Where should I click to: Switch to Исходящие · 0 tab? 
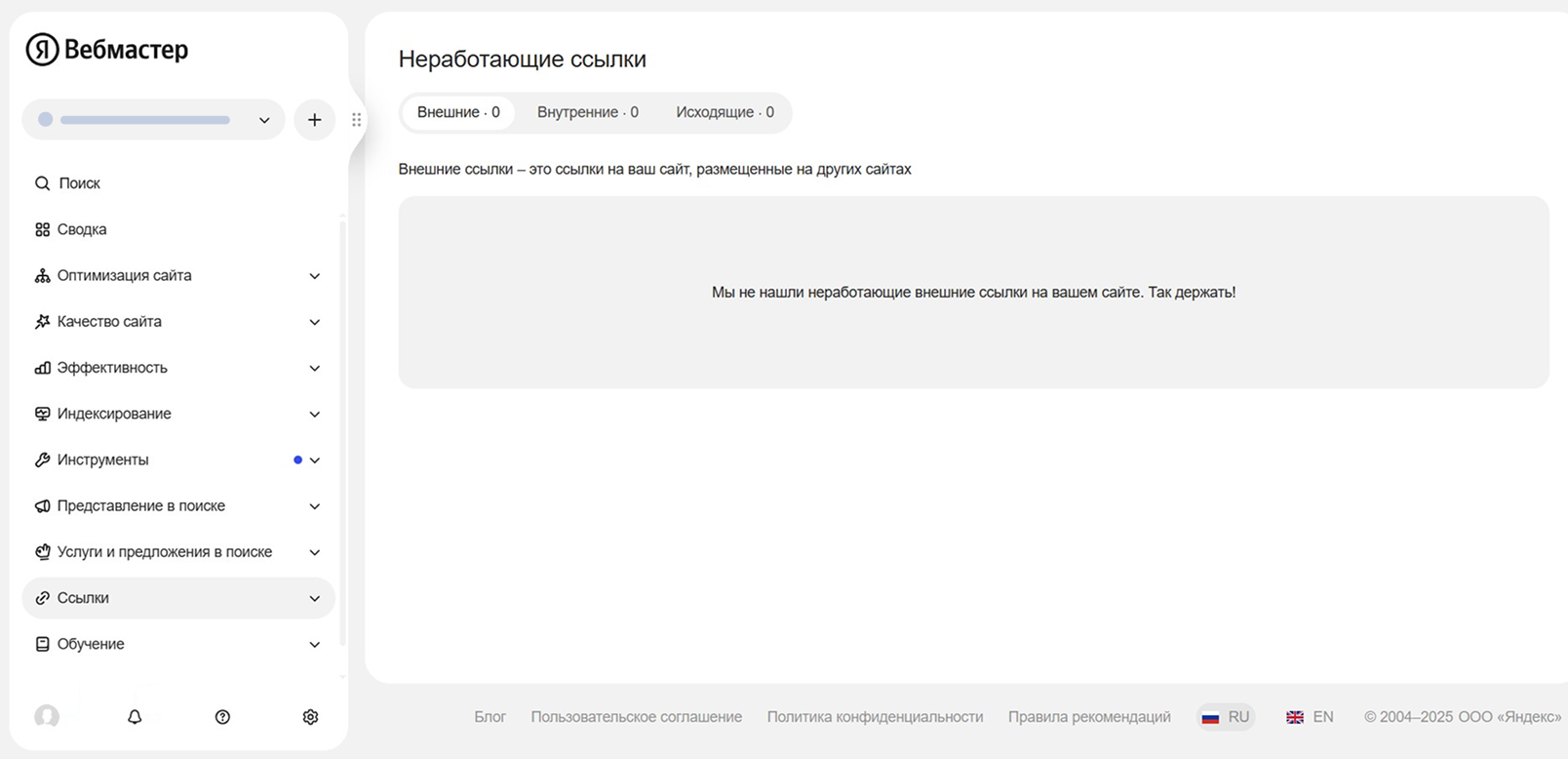pos(725,112)
